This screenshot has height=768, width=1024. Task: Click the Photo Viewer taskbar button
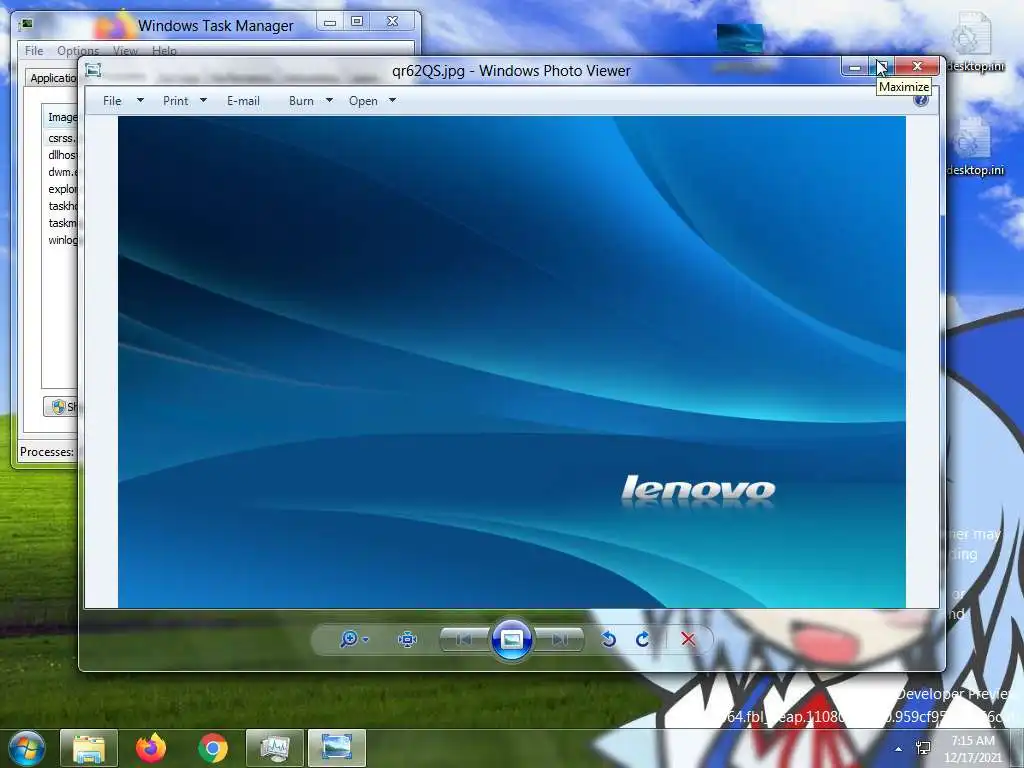tap(336, 748)
